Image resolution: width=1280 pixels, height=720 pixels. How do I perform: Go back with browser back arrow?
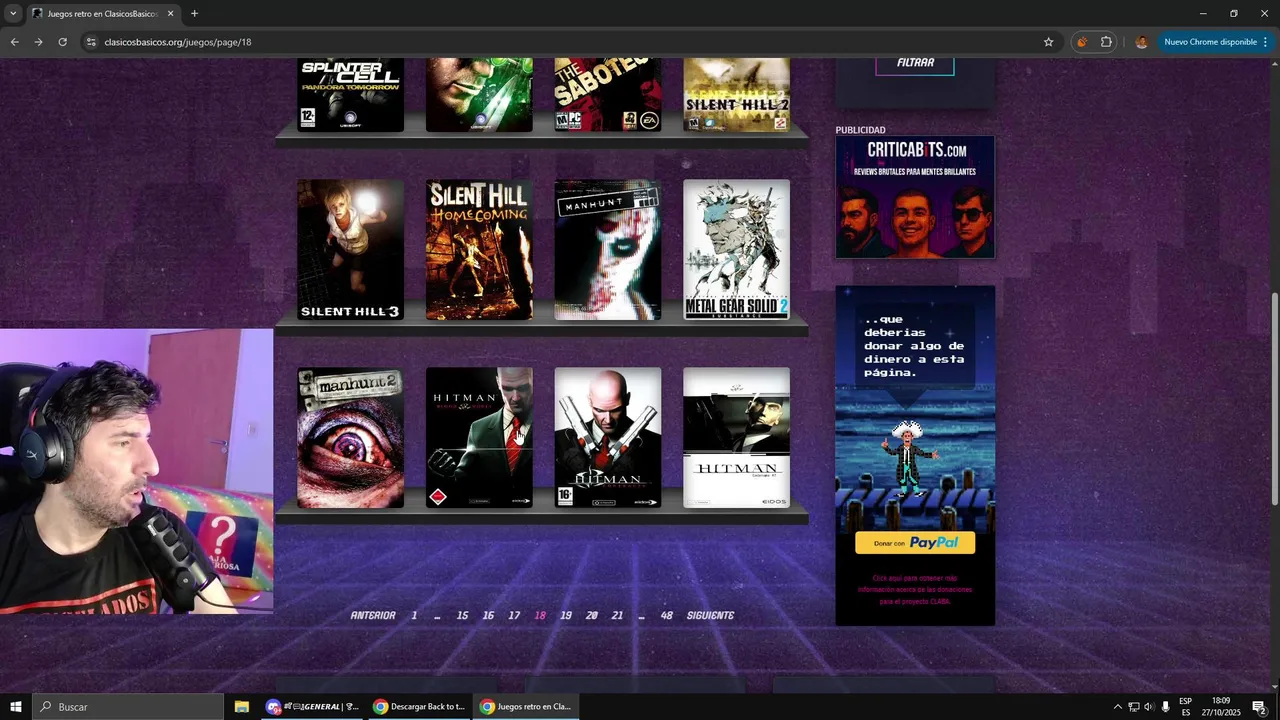[x=14, y=42]
